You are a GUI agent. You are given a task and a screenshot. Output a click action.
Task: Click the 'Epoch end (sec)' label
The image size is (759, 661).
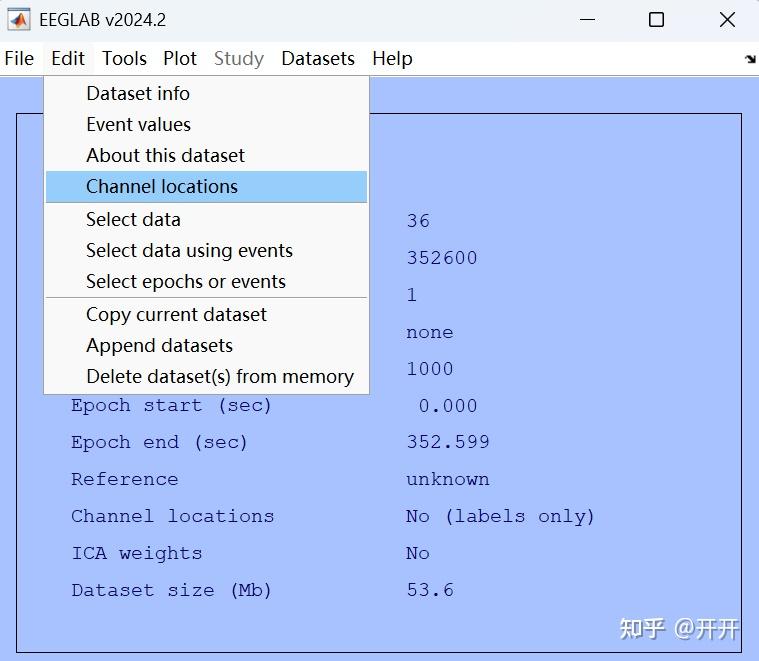159,442
